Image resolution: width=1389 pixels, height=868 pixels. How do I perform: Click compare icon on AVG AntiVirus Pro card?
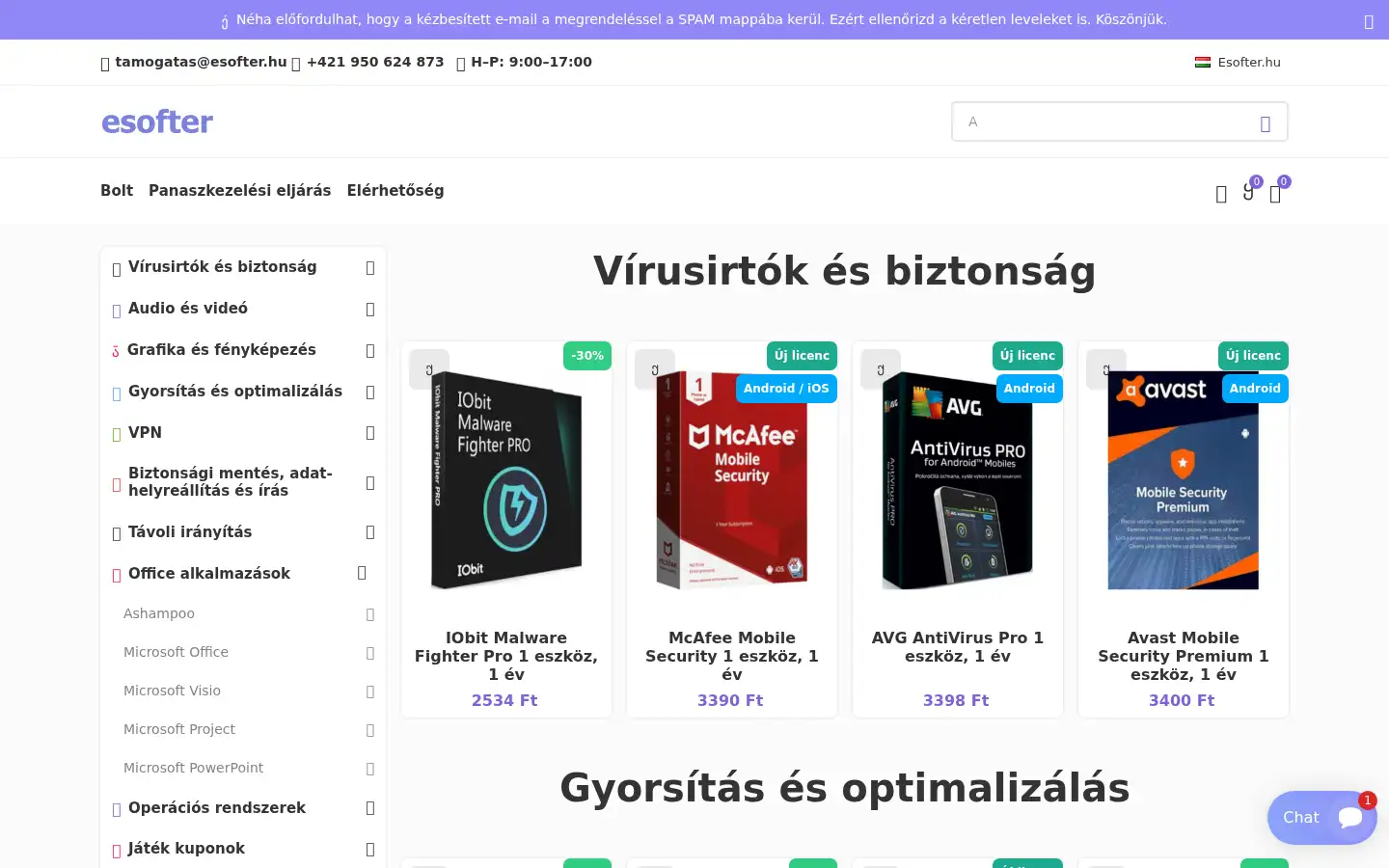[881, 369]
